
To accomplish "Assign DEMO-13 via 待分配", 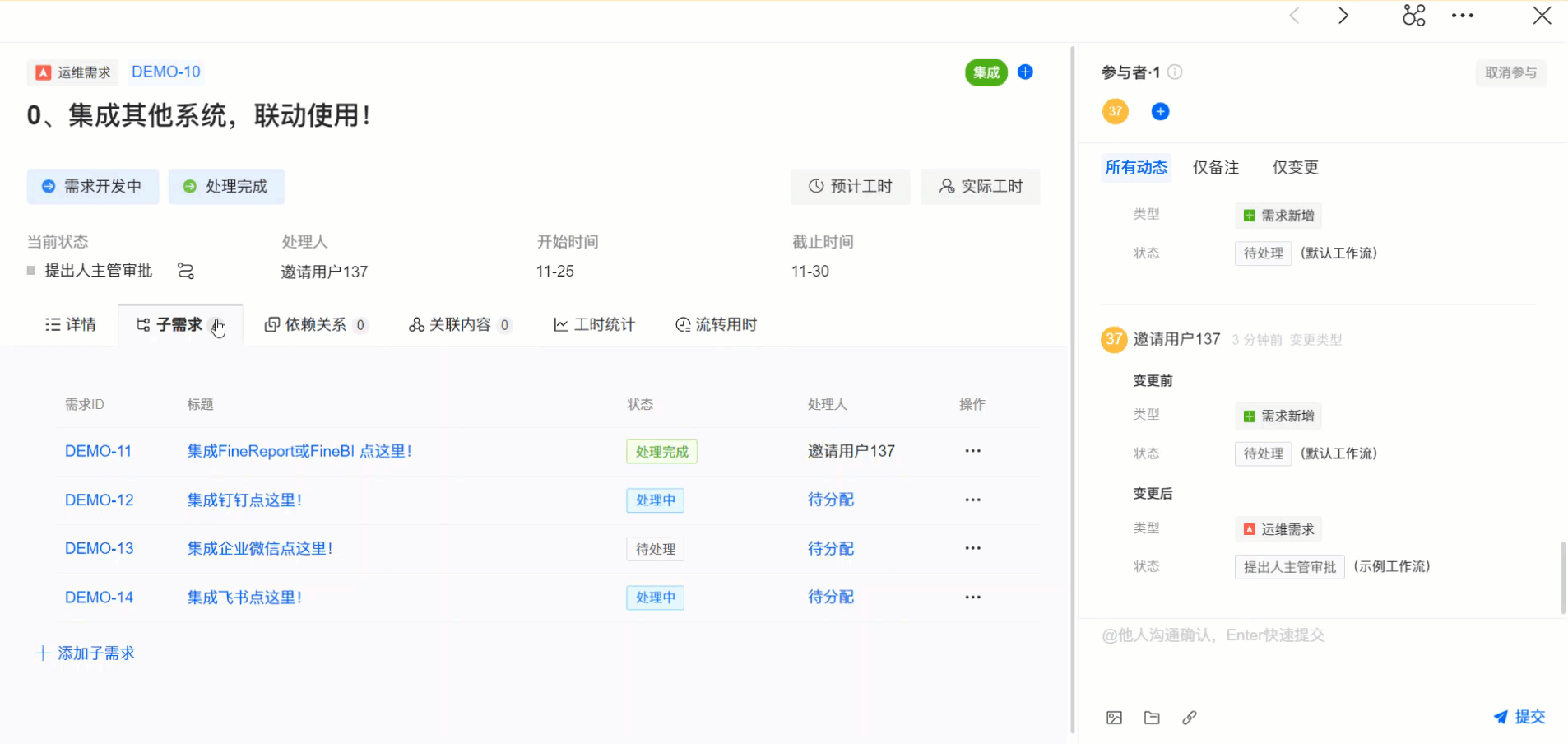I will (x=831, y=548).
